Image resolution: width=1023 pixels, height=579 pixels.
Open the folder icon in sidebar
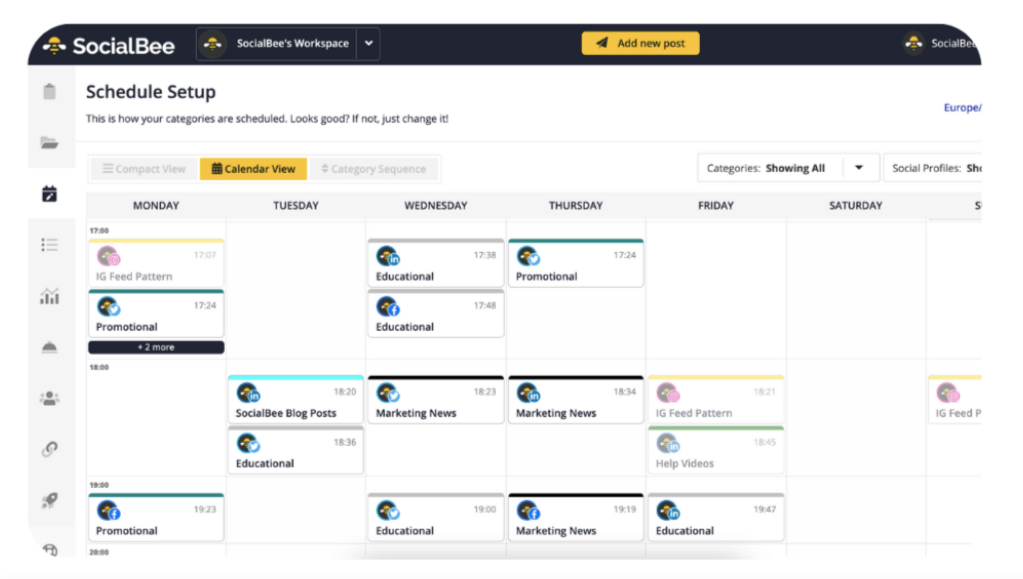50,143
